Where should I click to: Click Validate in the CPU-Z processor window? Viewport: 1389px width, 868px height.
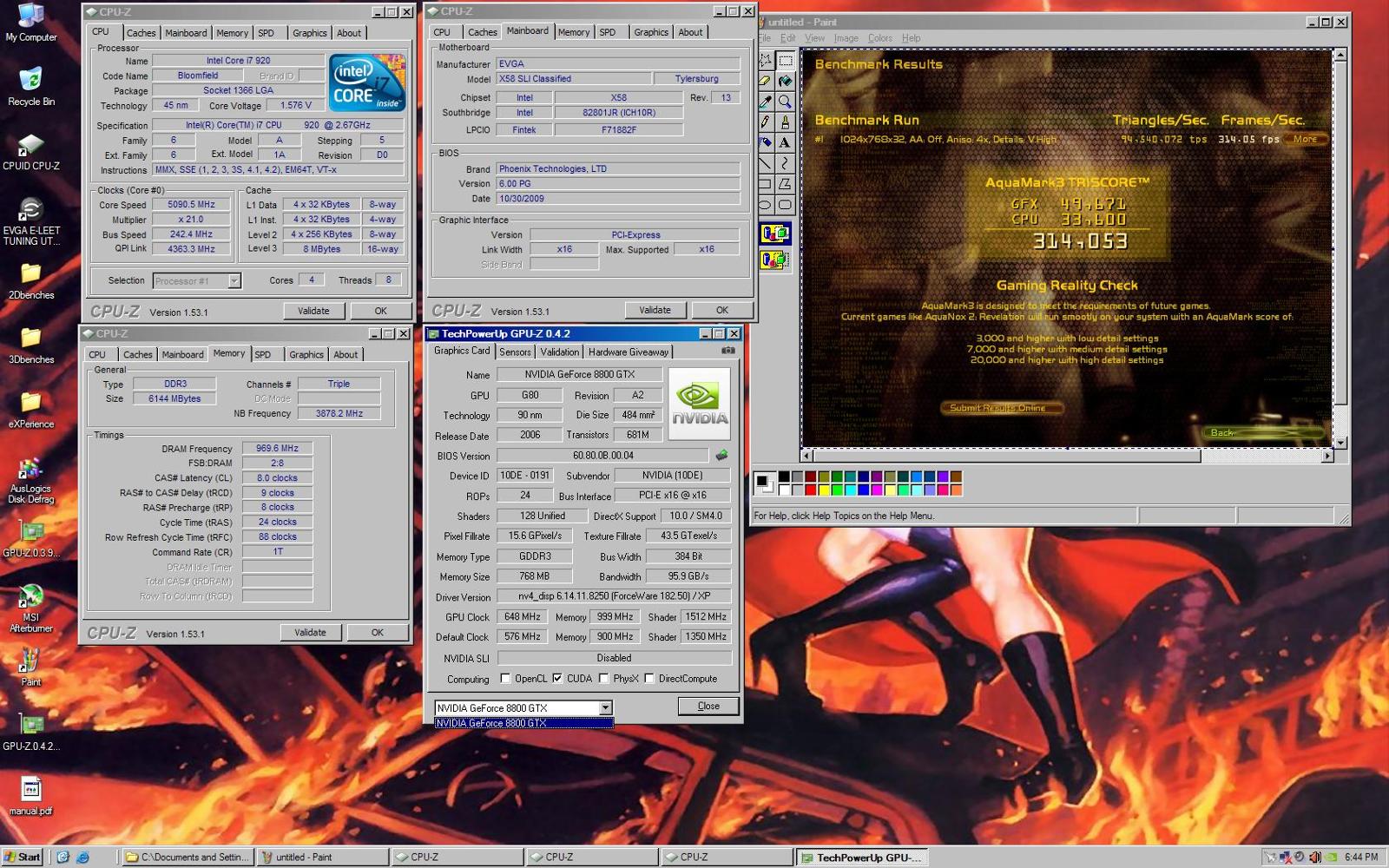pos(313,311)
